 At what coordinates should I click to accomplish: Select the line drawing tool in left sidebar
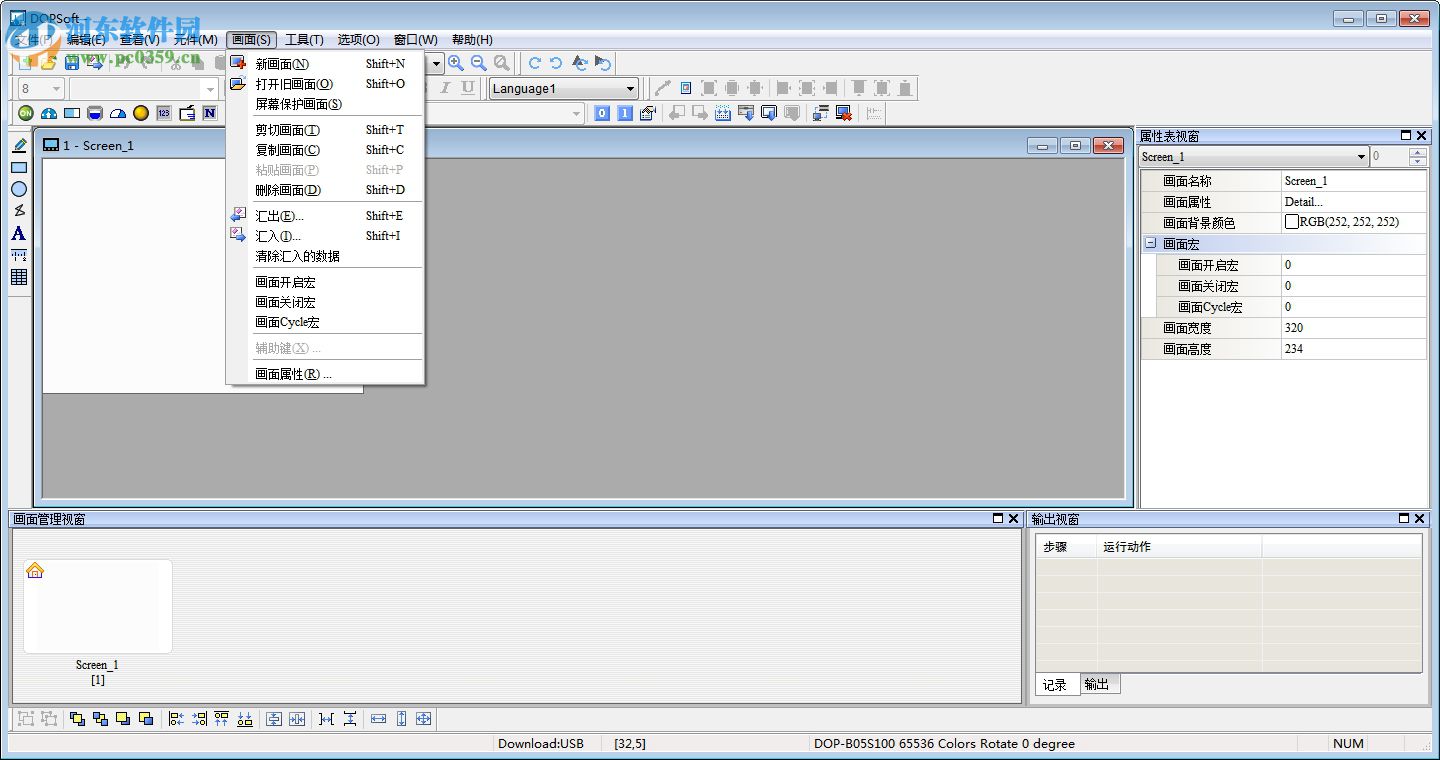19,146
